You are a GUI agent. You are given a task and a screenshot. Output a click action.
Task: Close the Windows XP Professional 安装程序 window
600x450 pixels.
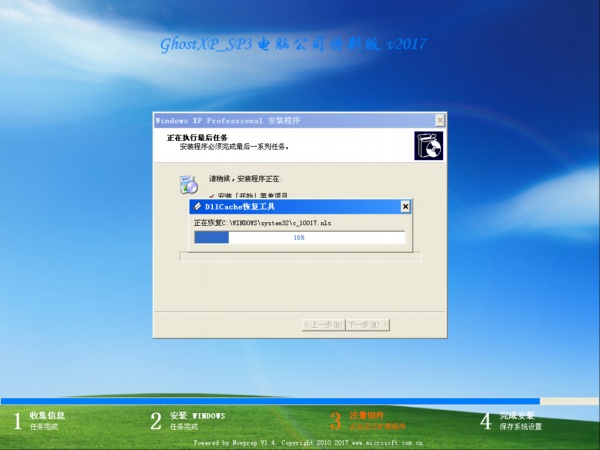pos(440,121)
